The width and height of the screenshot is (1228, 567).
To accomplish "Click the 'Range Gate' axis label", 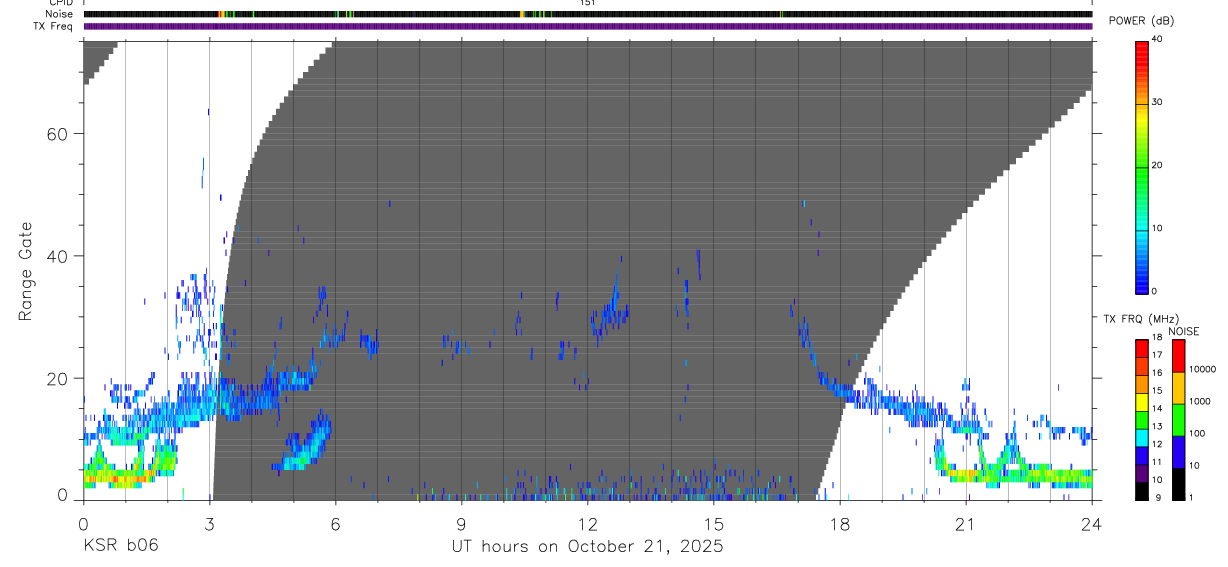I will (26, 272).
